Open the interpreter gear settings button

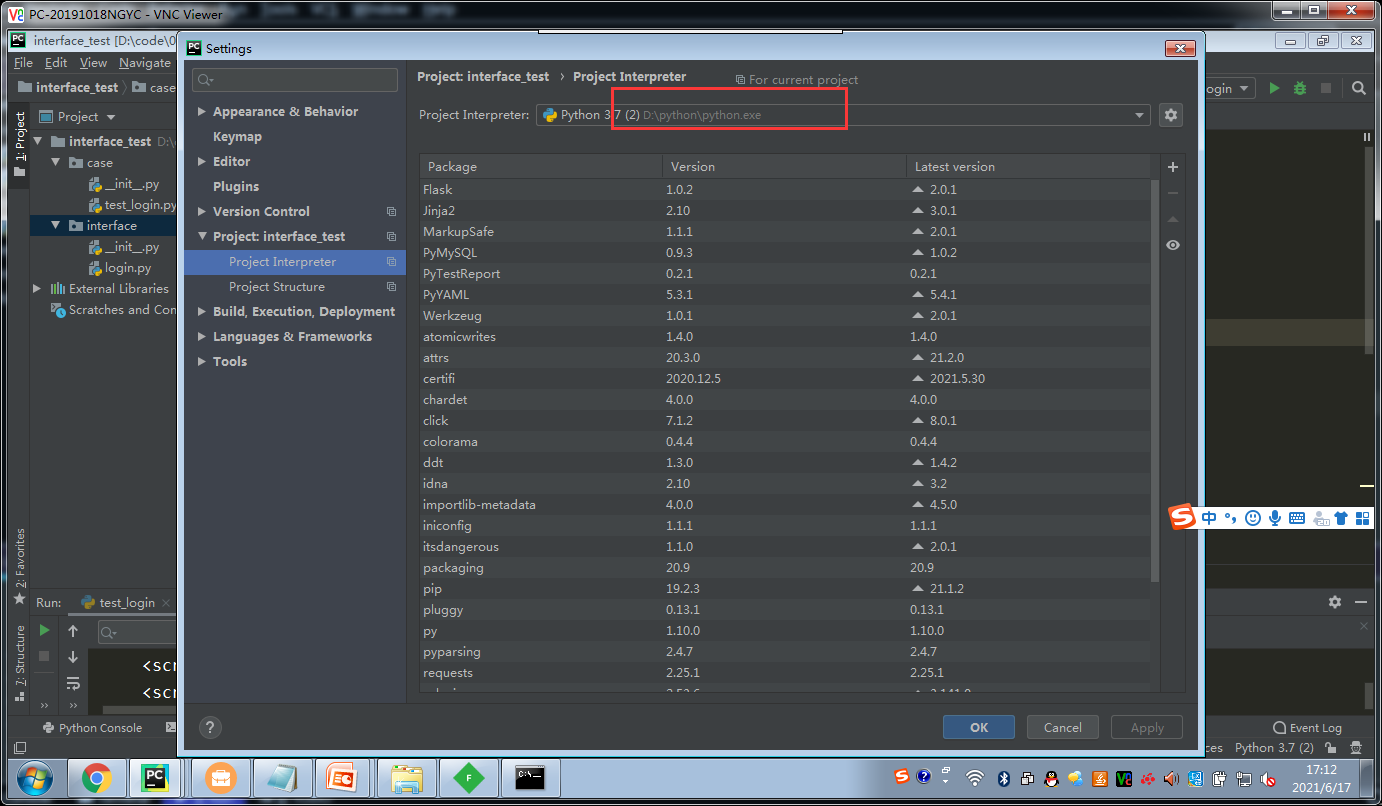(1171, 115)
